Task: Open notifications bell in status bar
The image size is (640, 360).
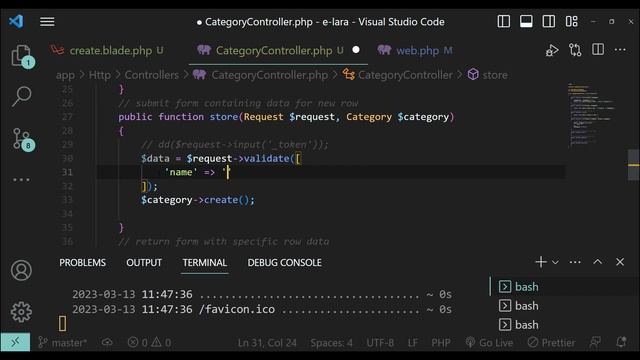Action: tap(621, 342)
